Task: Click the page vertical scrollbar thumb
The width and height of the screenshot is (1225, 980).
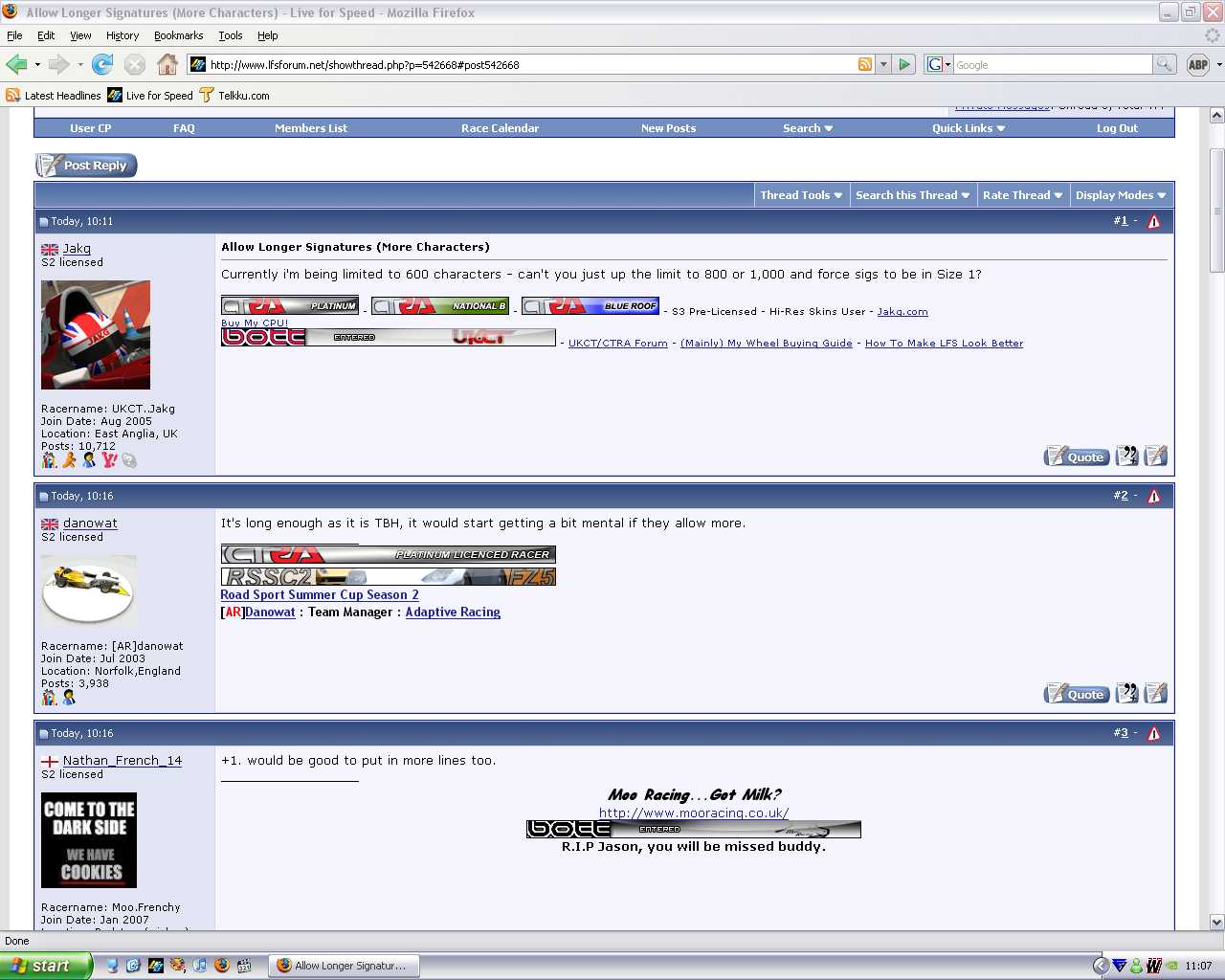Action: point(1216,211)
